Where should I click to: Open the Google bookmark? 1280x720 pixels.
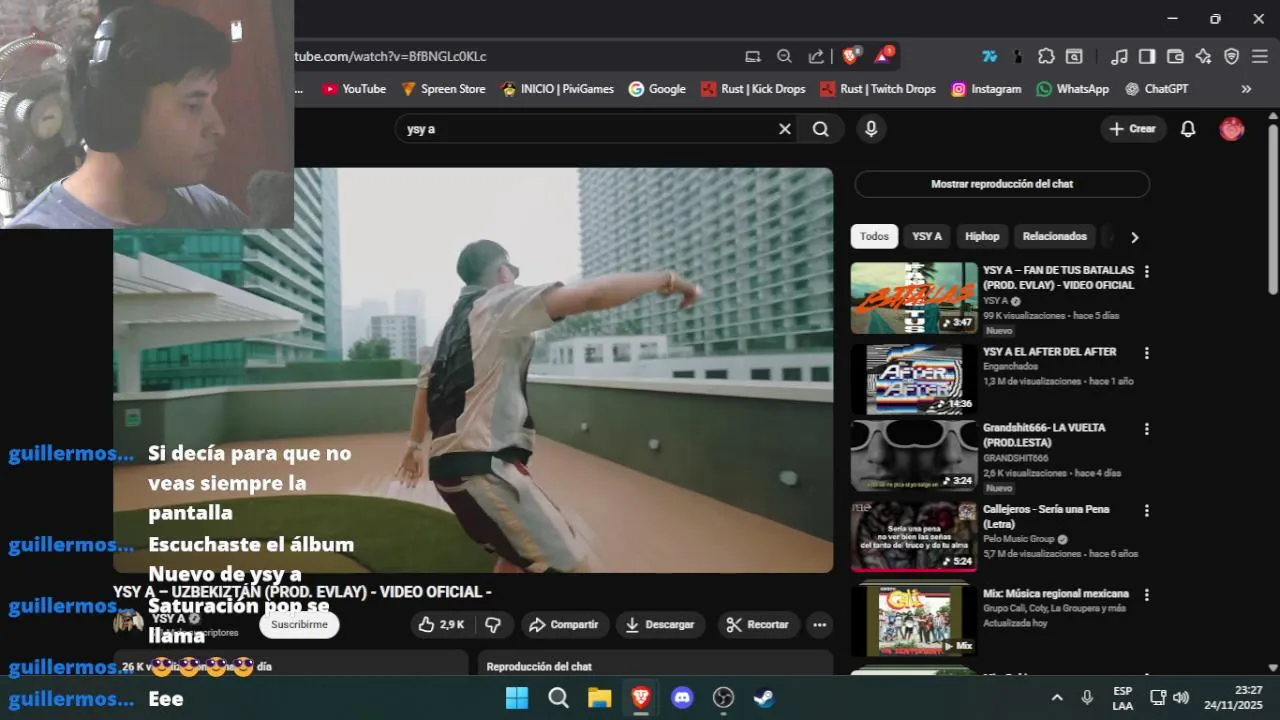click(x=657, y=89)
